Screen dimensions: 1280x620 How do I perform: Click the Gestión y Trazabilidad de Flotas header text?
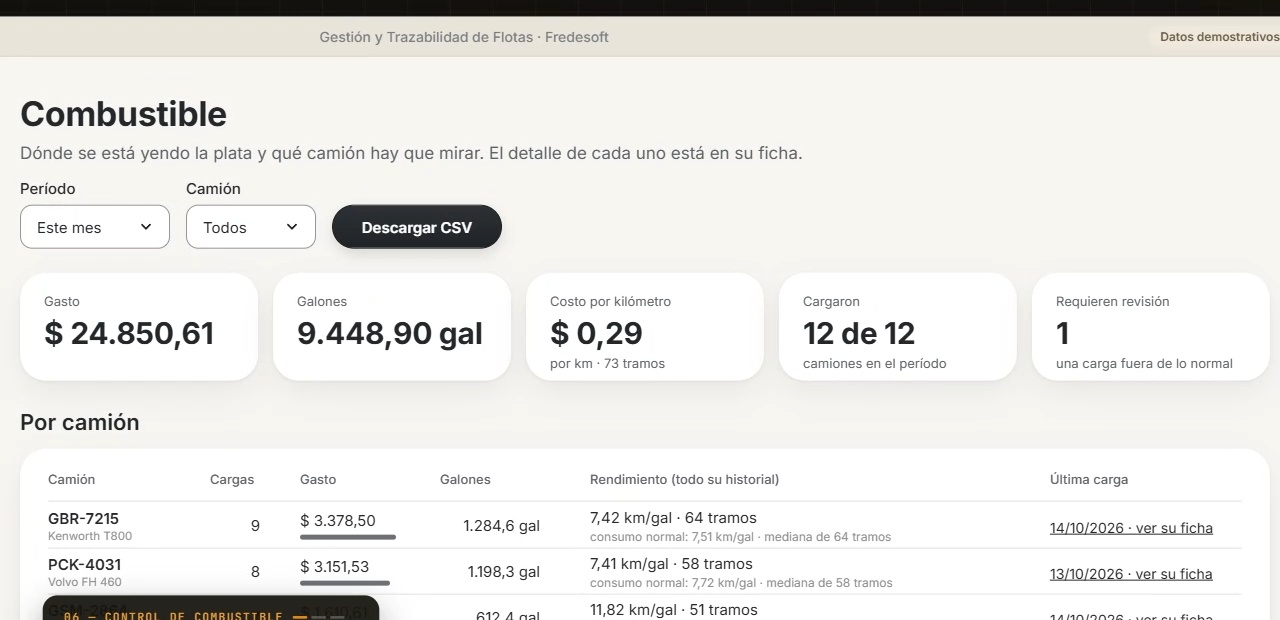pyautogui.click(x=464, y=37)
